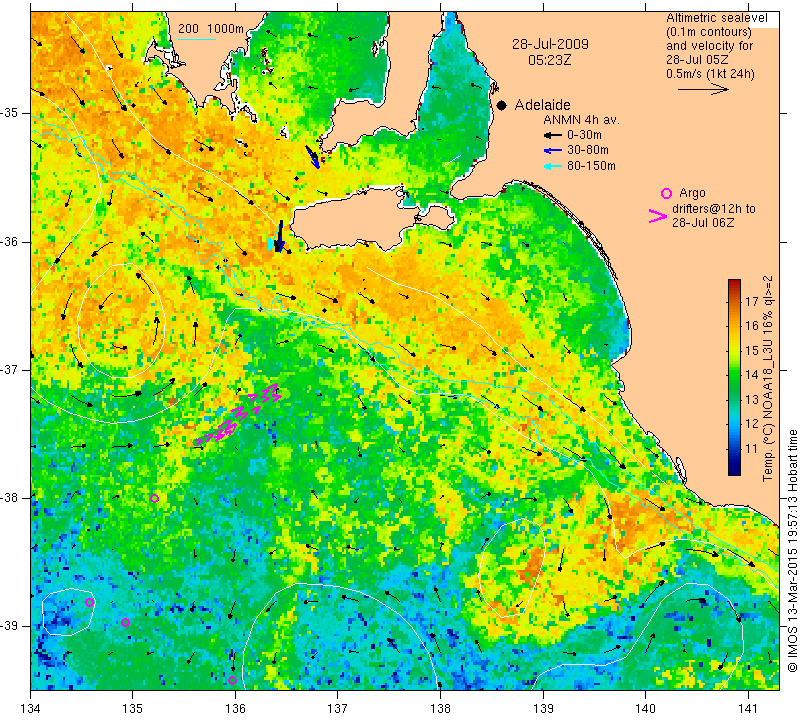800x720 pixels.
Task: Click the '28-Jul 06Z' drifter legend text
Action: point(703,222)
